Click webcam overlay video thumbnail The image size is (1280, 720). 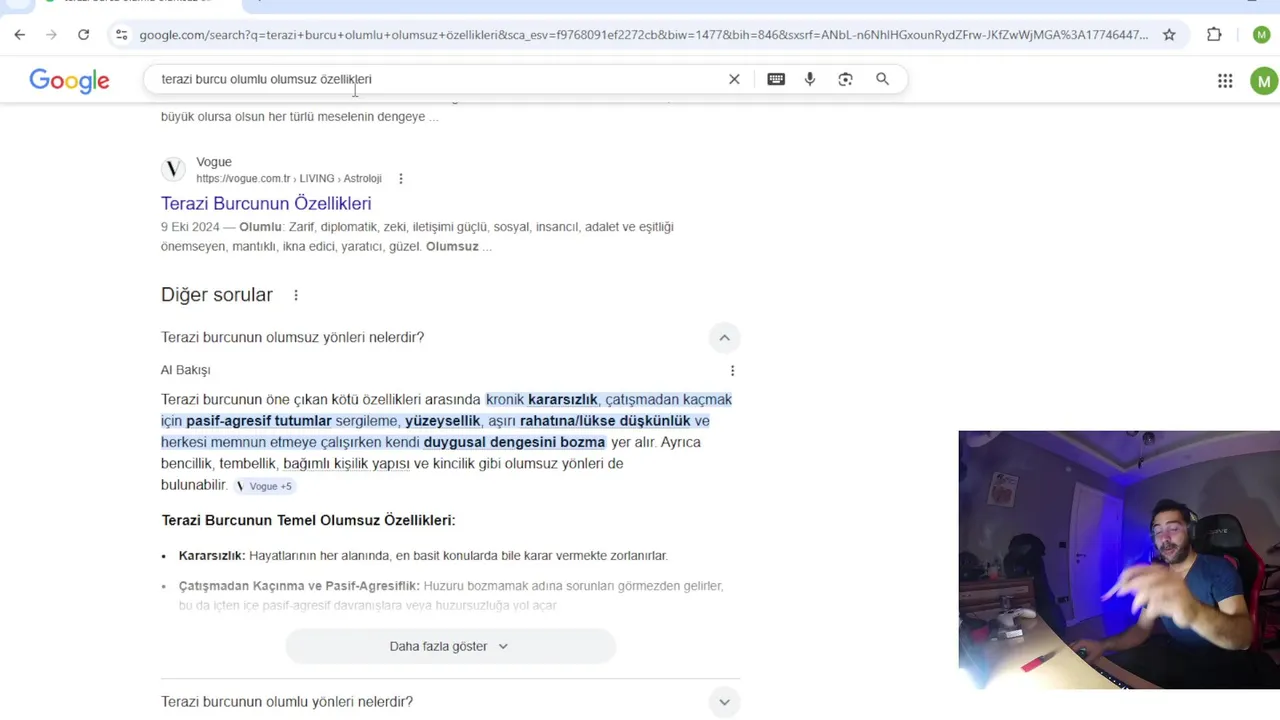point(1119,560)
